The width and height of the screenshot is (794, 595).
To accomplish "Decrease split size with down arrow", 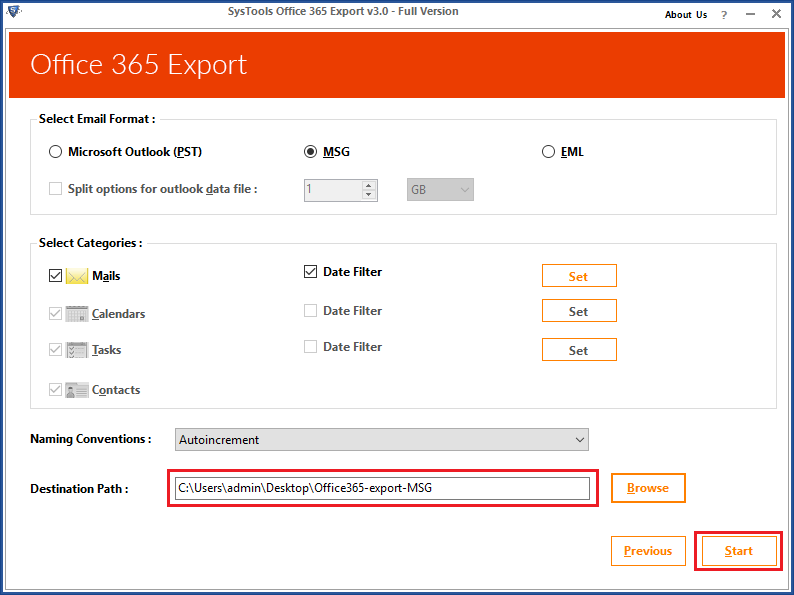I will click(x=369, y=195).
